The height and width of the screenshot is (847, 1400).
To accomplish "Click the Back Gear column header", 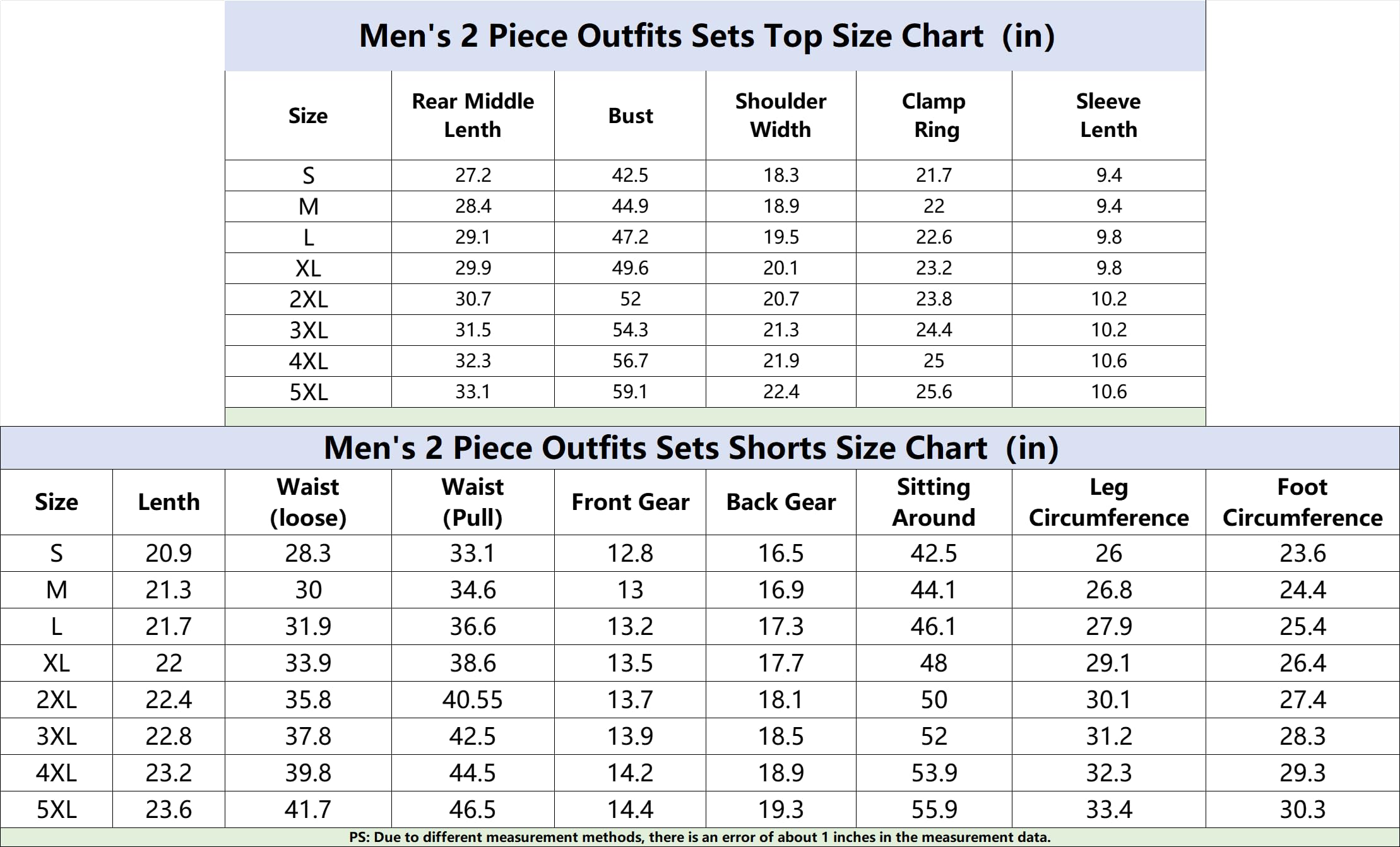I will [x=781, y=502].
